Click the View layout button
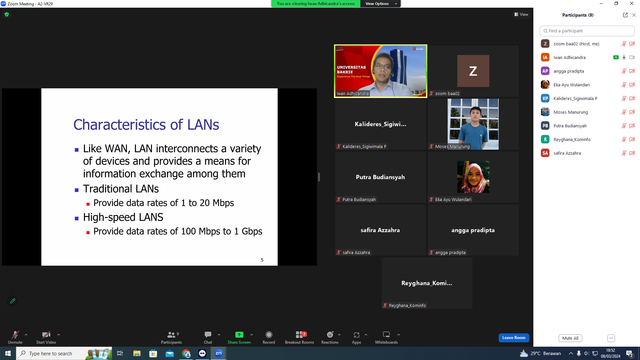Screen dimensions: 640x360 (x=521, y=14)
